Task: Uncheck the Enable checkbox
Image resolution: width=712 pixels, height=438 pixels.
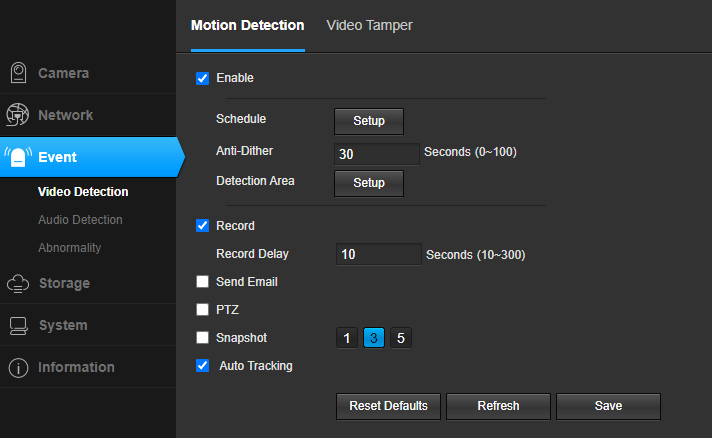Action: point(203,78)
